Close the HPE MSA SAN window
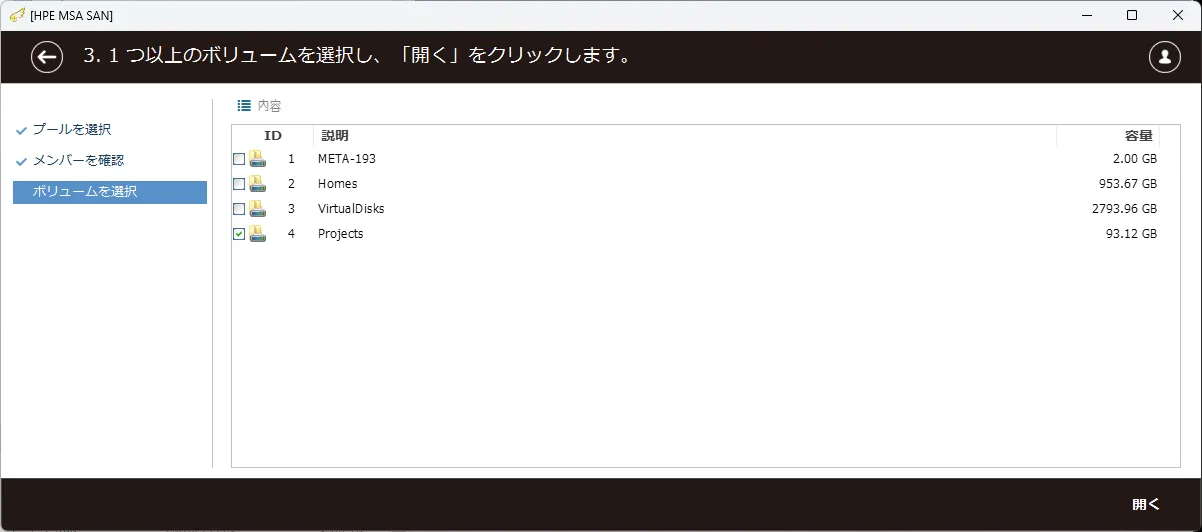The image size is (1202, 532). pos(1178,15)
